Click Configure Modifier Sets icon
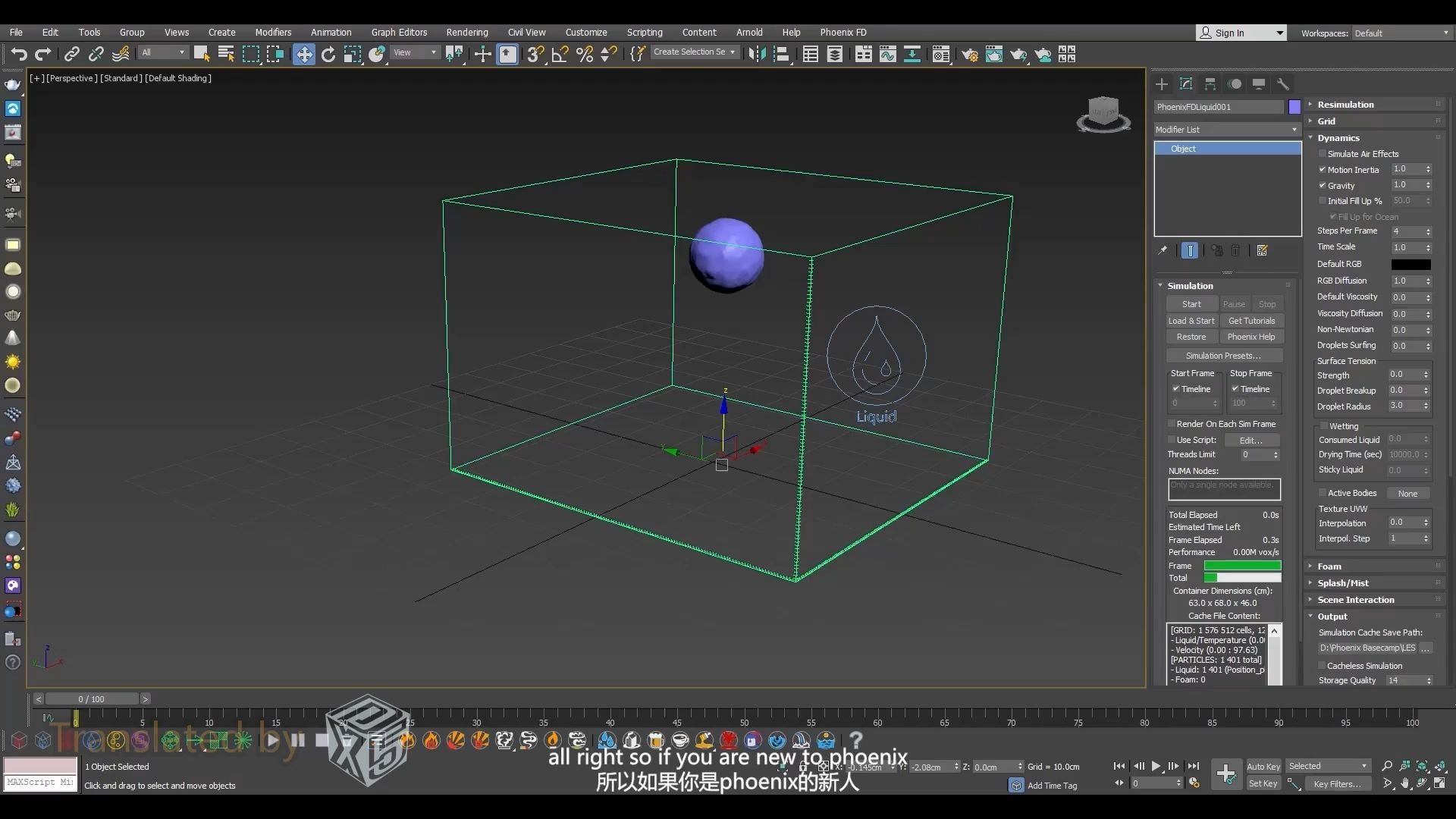 click(x=1262, y=250)
